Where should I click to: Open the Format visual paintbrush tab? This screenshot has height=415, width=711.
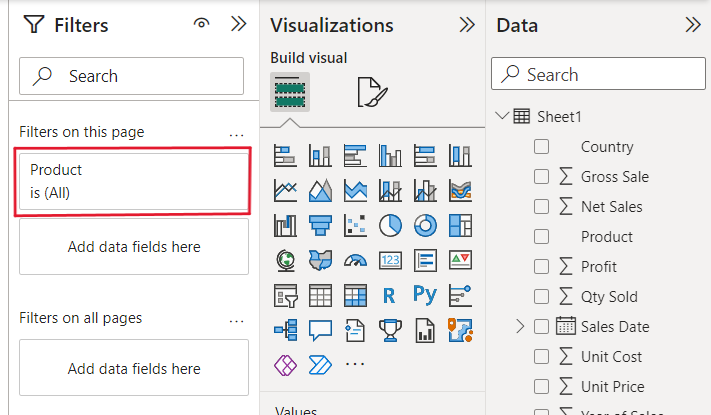click(x=371, y=93)
